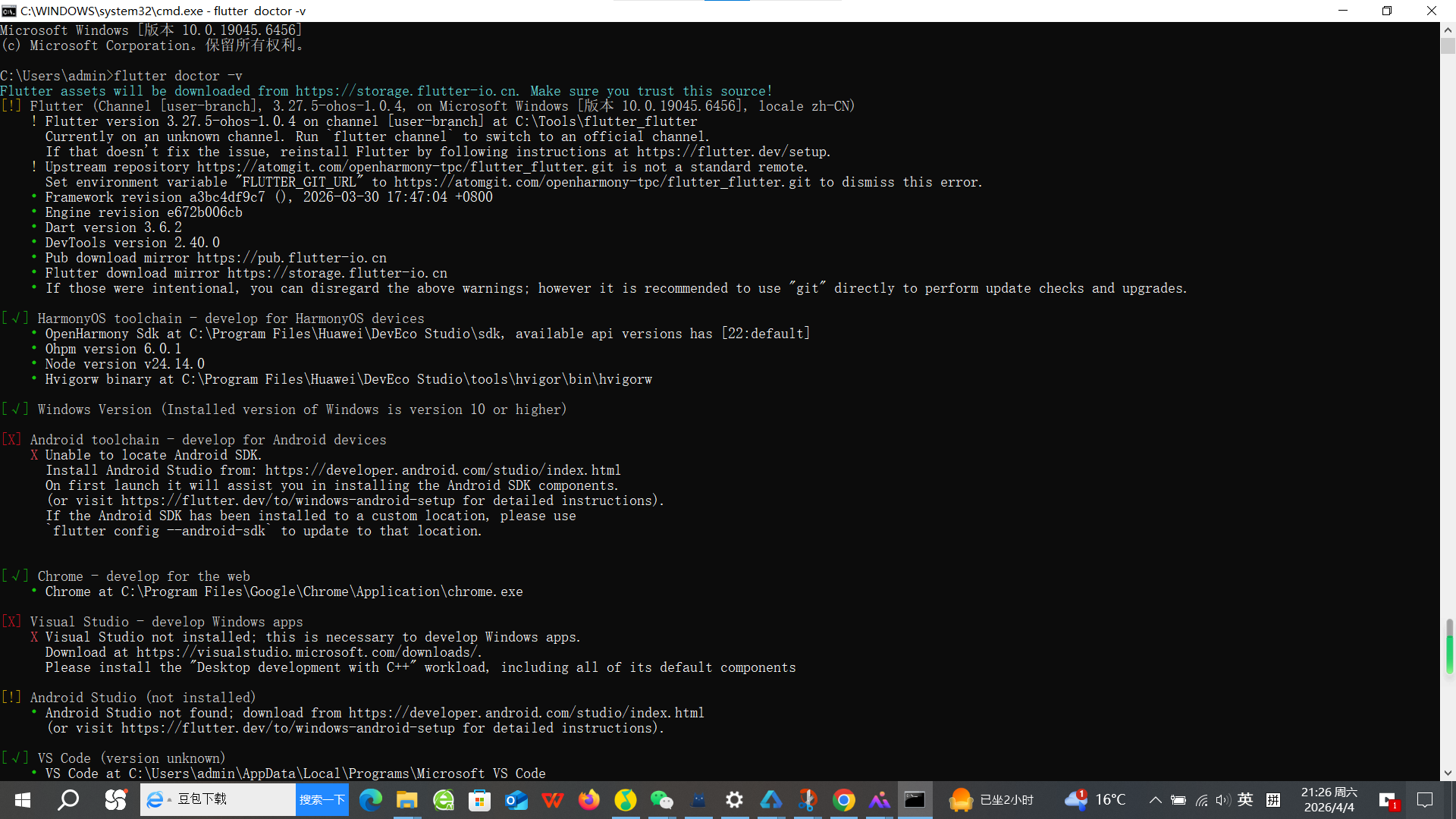Toggle the 英 input language indicator

pyautogui.click(x=1245, y=799)
